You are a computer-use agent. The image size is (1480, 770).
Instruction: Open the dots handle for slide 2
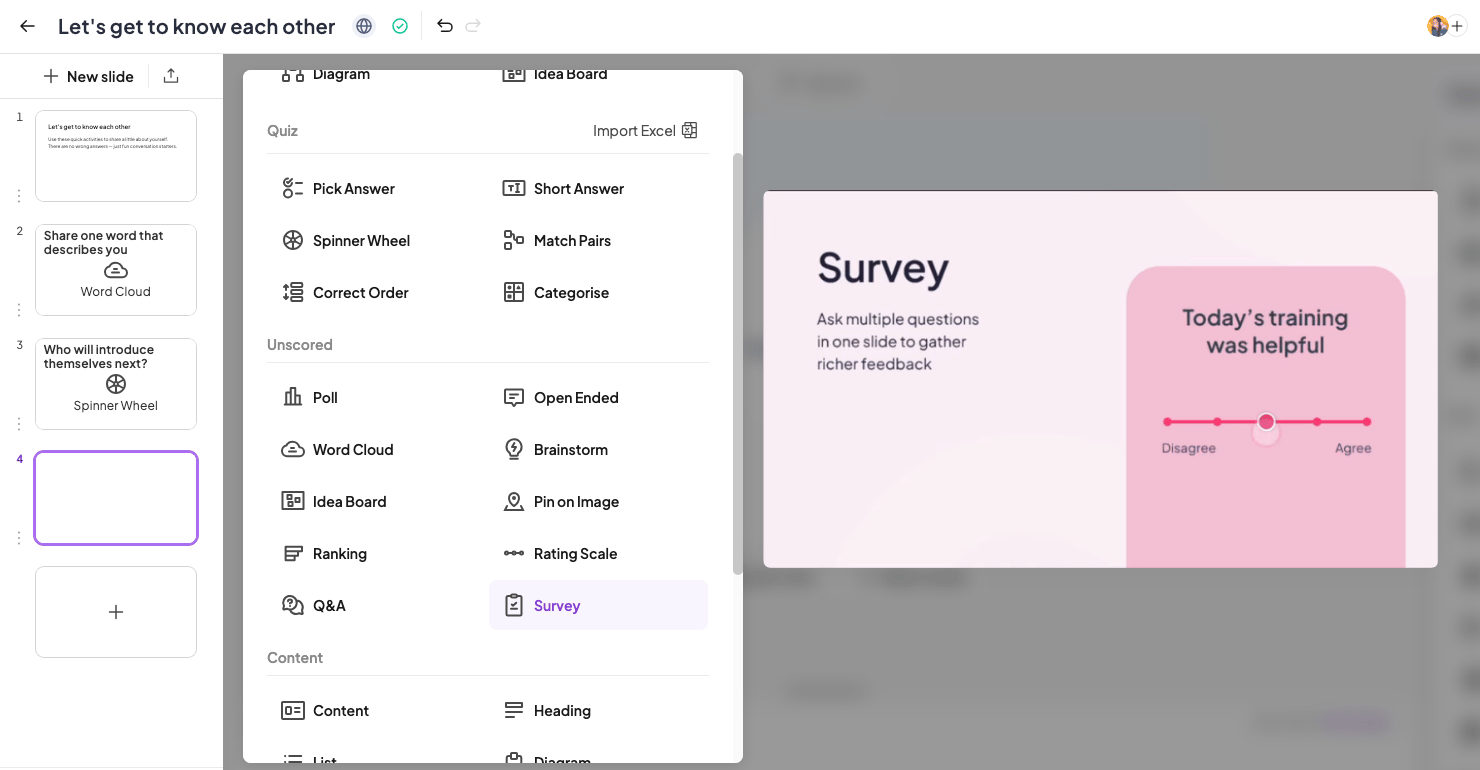point(19,310)
